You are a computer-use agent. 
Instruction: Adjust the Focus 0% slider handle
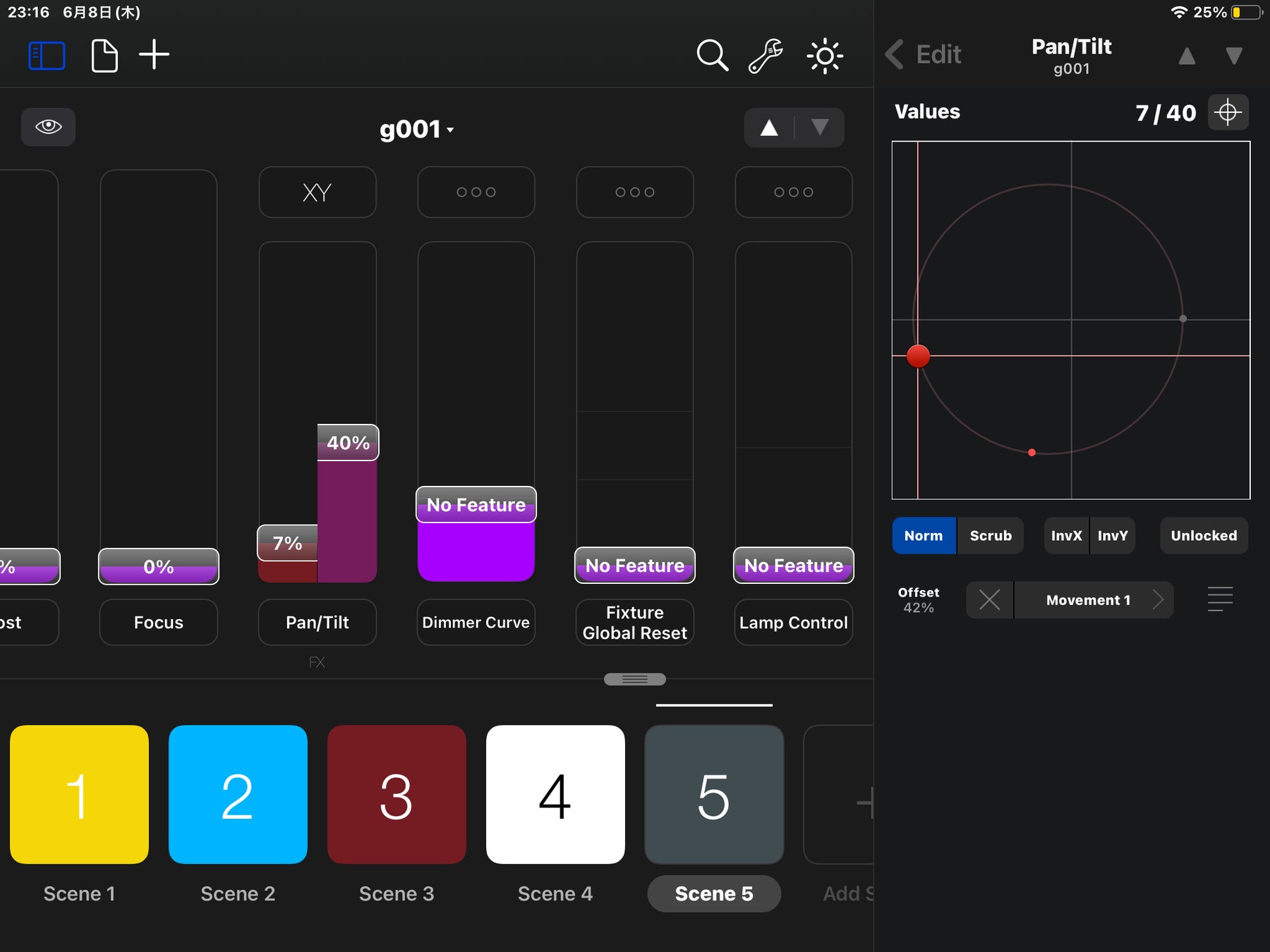point(159,566)
